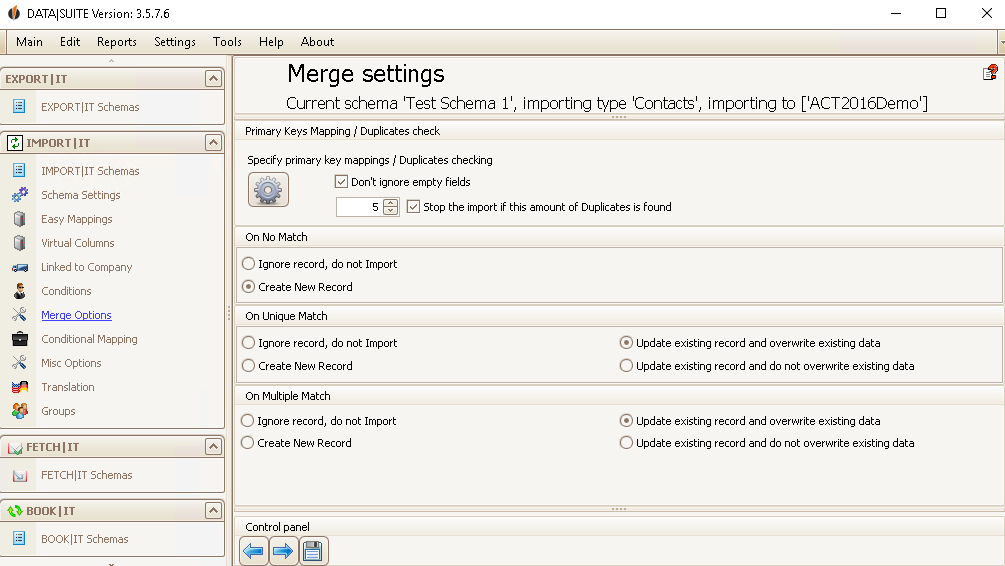Open the Edit menu
The height and width of the screenshot is (566, 1005).
coord(70,42)
